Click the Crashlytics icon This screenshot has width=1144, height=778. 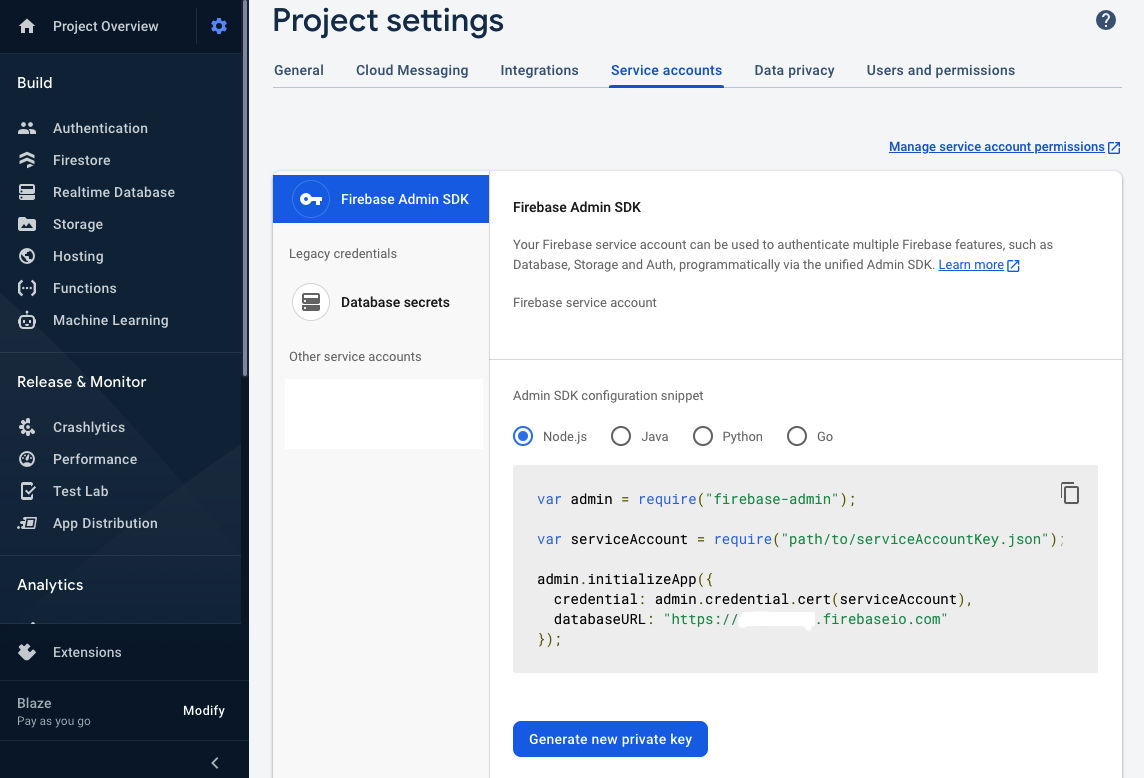coord(27,427)
